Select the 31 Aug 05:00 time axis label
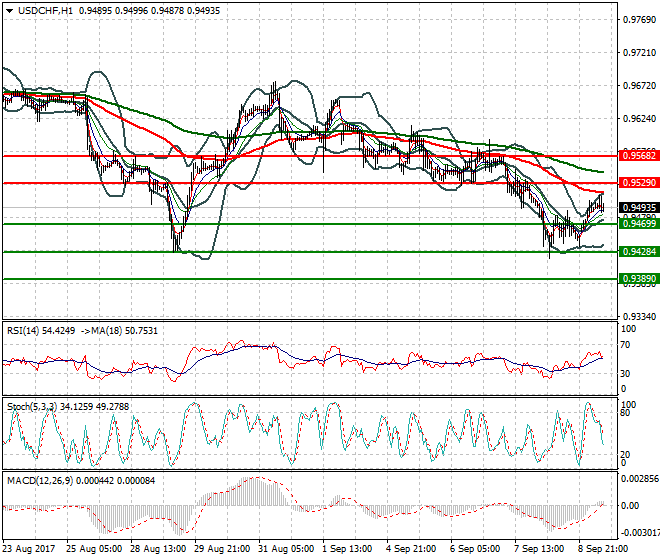This screenshot has height=560, width=660. 286,549
